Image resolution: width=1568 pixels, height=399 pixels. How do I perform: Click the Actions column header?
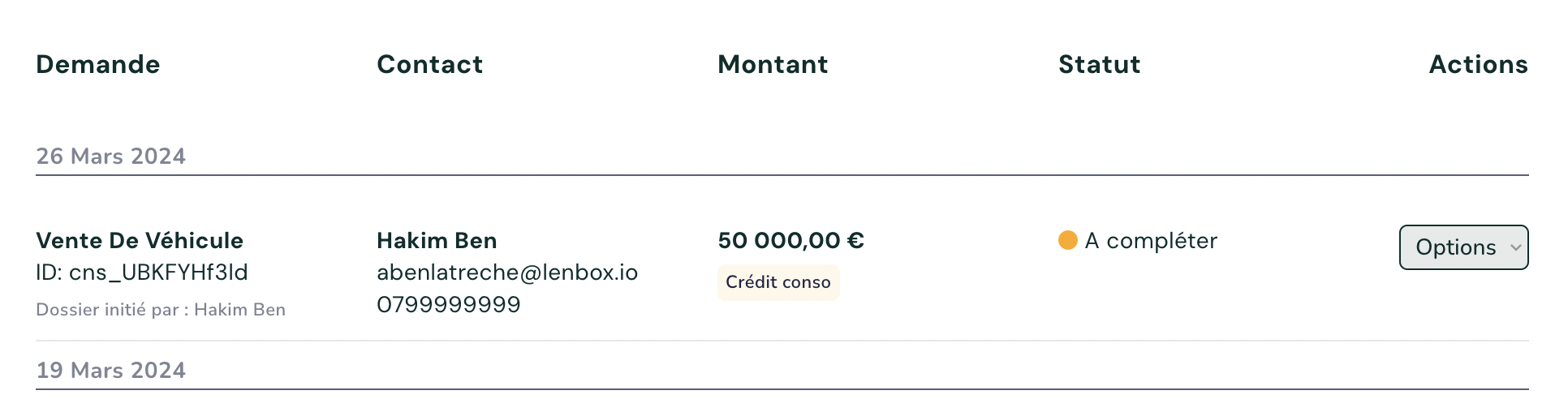[x=1478, y=64]
